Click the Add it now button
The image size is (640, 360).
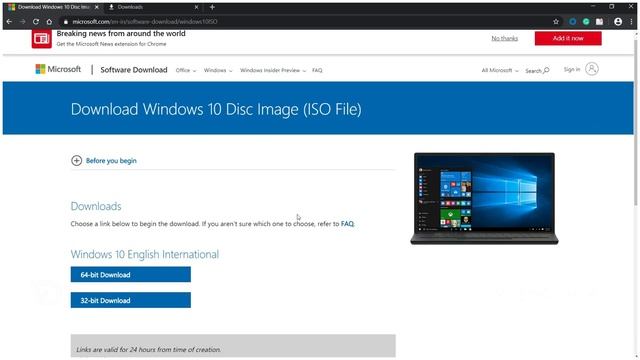[568, 38]
